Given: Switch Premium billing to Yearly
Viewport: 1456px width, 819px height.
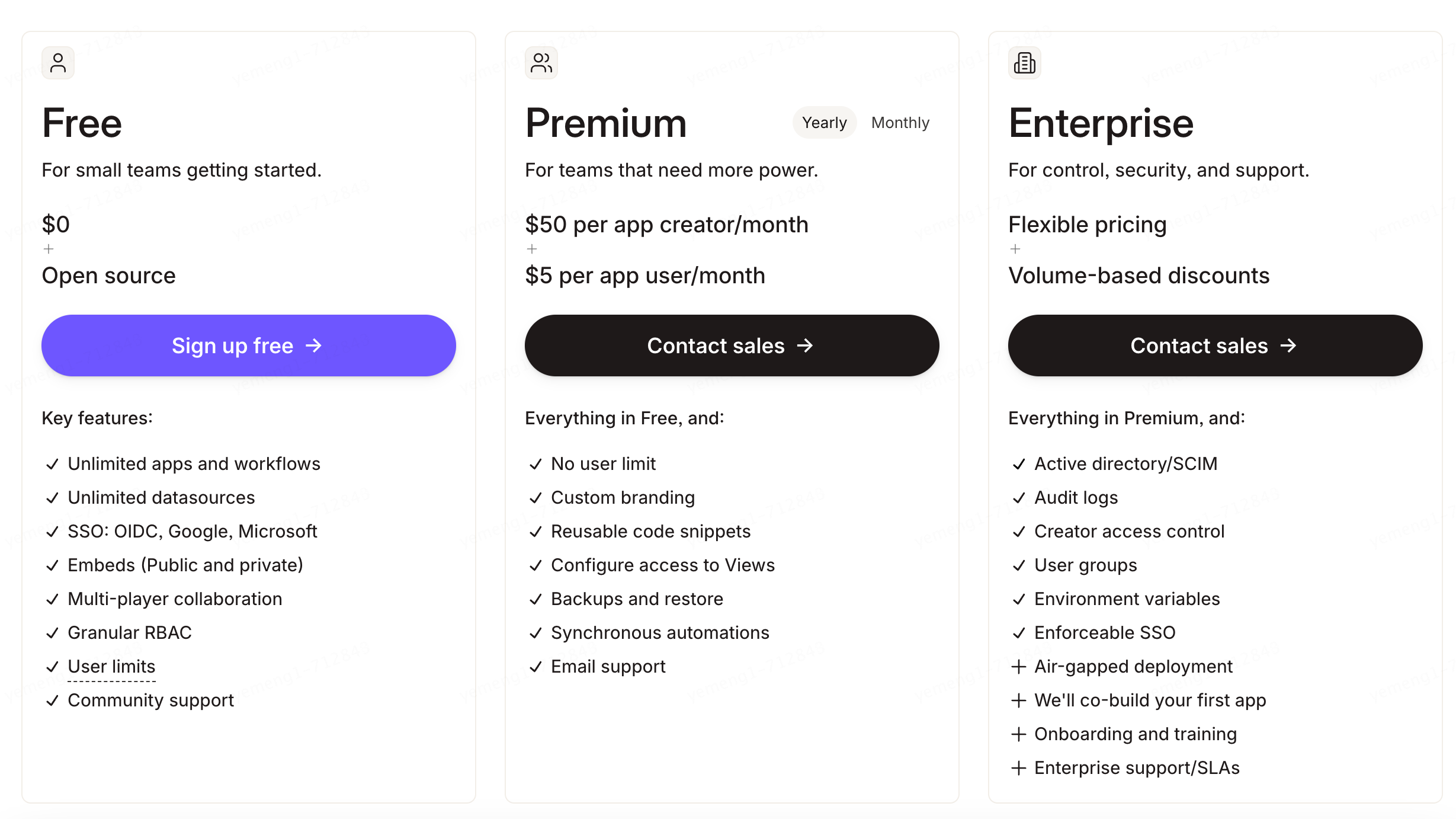Looking at the screenshot, I should [x=824, y=123].
